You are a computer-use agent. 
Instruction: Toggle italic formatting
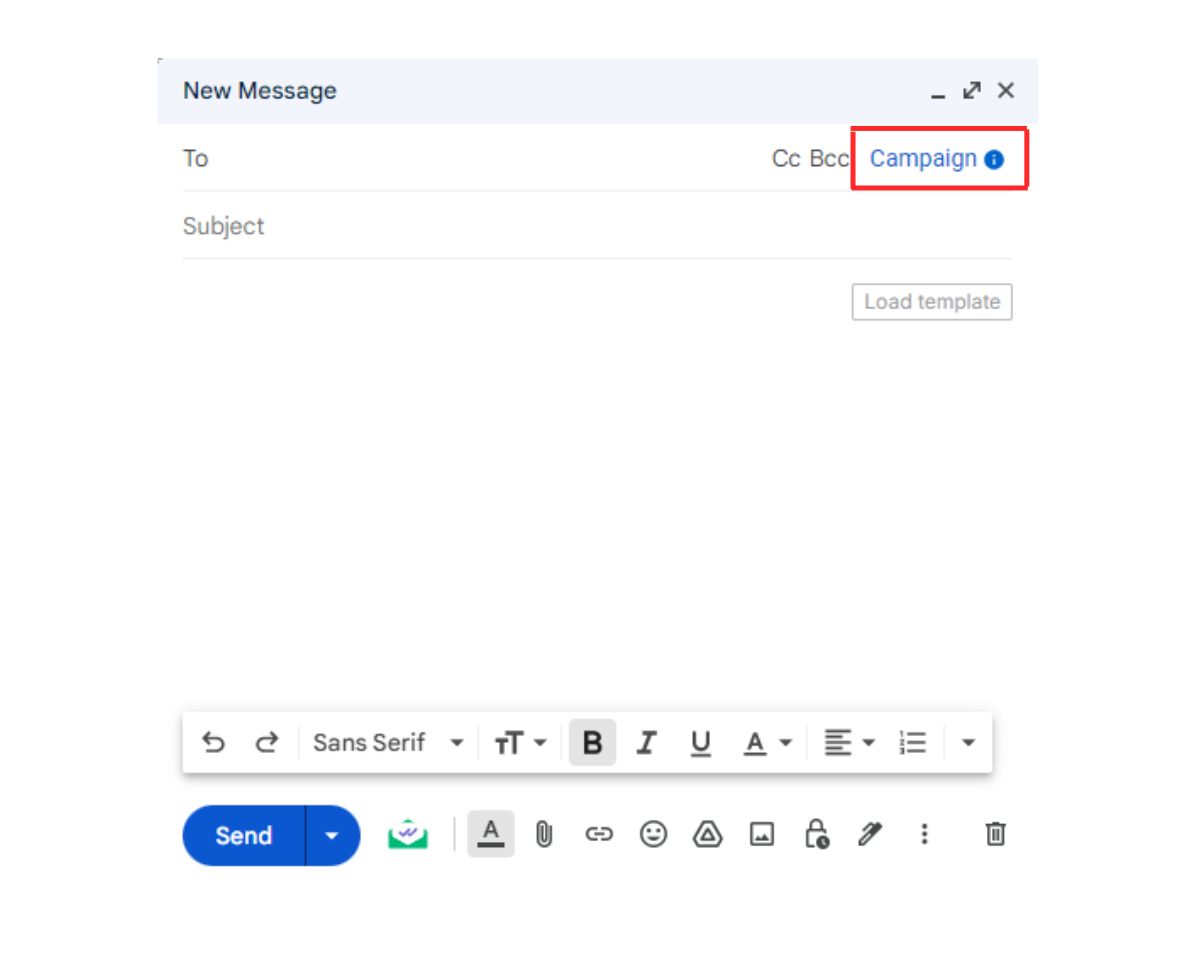pyautogui.click(x=647, y=743)
